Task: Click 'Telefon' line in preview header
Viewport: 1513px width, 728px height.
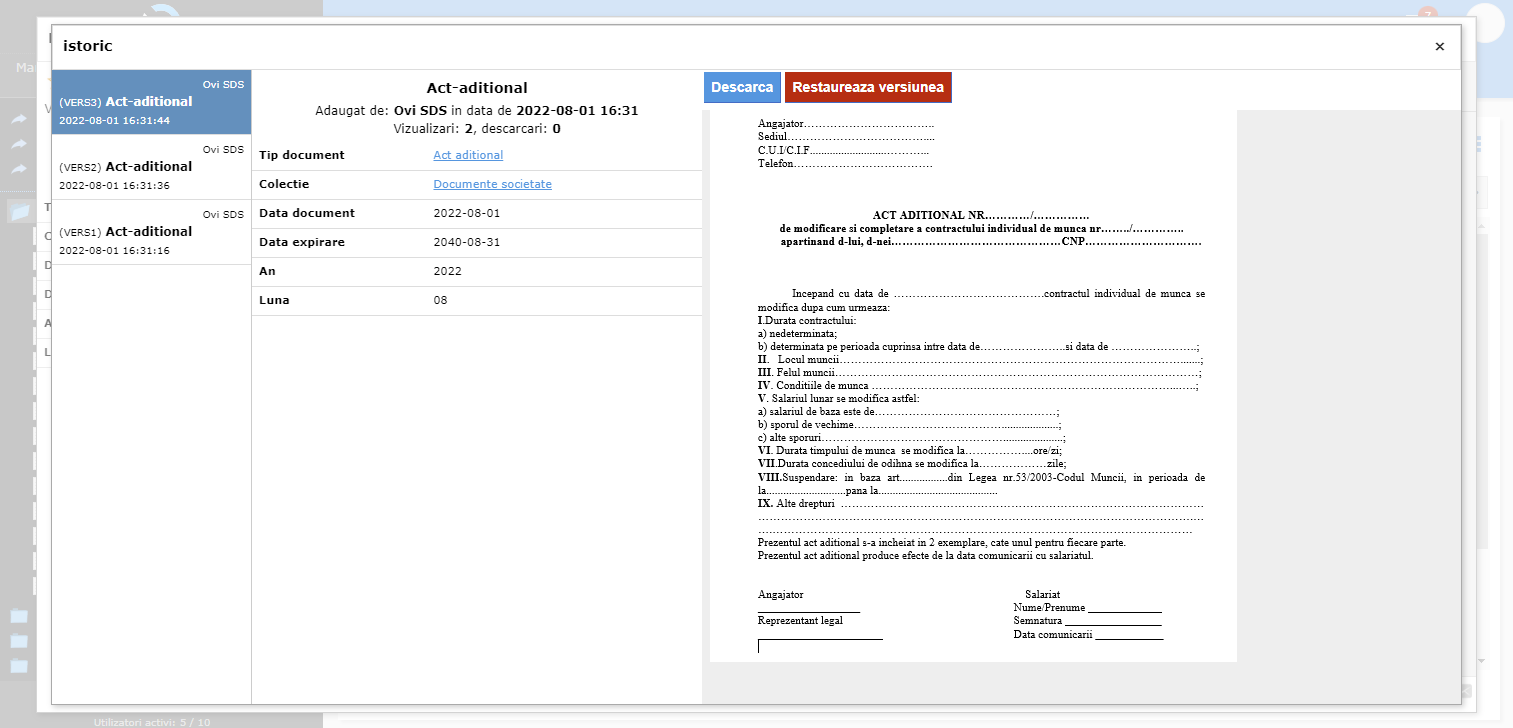Action: click(845, 163)
